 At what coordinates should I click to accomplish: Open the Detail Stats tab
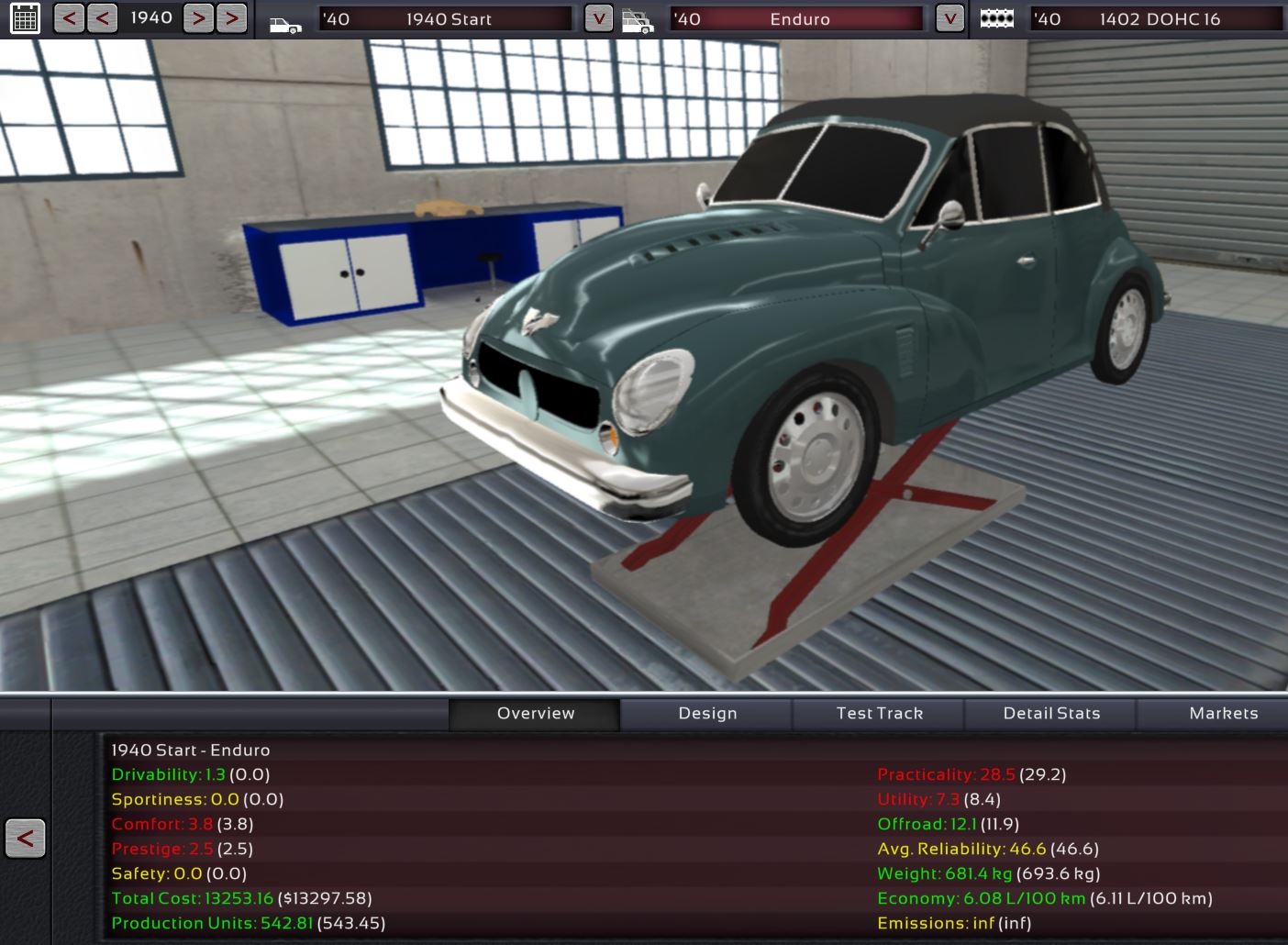tap(1051, 714)
